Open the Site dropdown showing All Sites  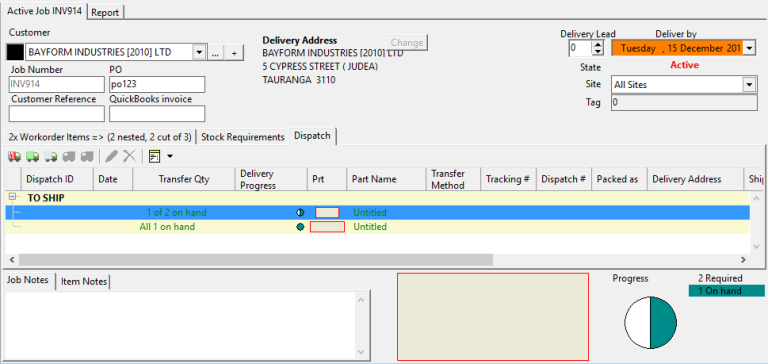749,85
